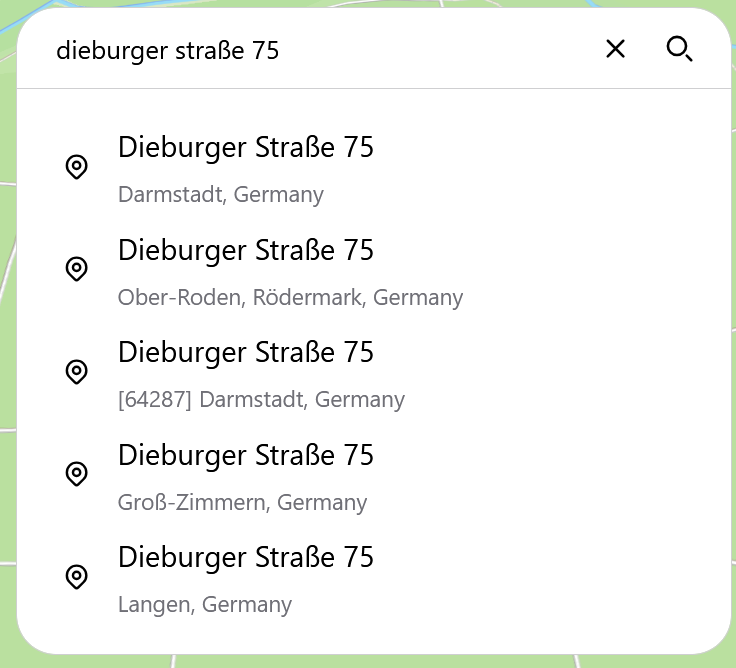This screenshot has width=736, height=668.
Task: Click pin icon beside 'Groß-Zimmern, Germany' result
Action: pos(76,474)
